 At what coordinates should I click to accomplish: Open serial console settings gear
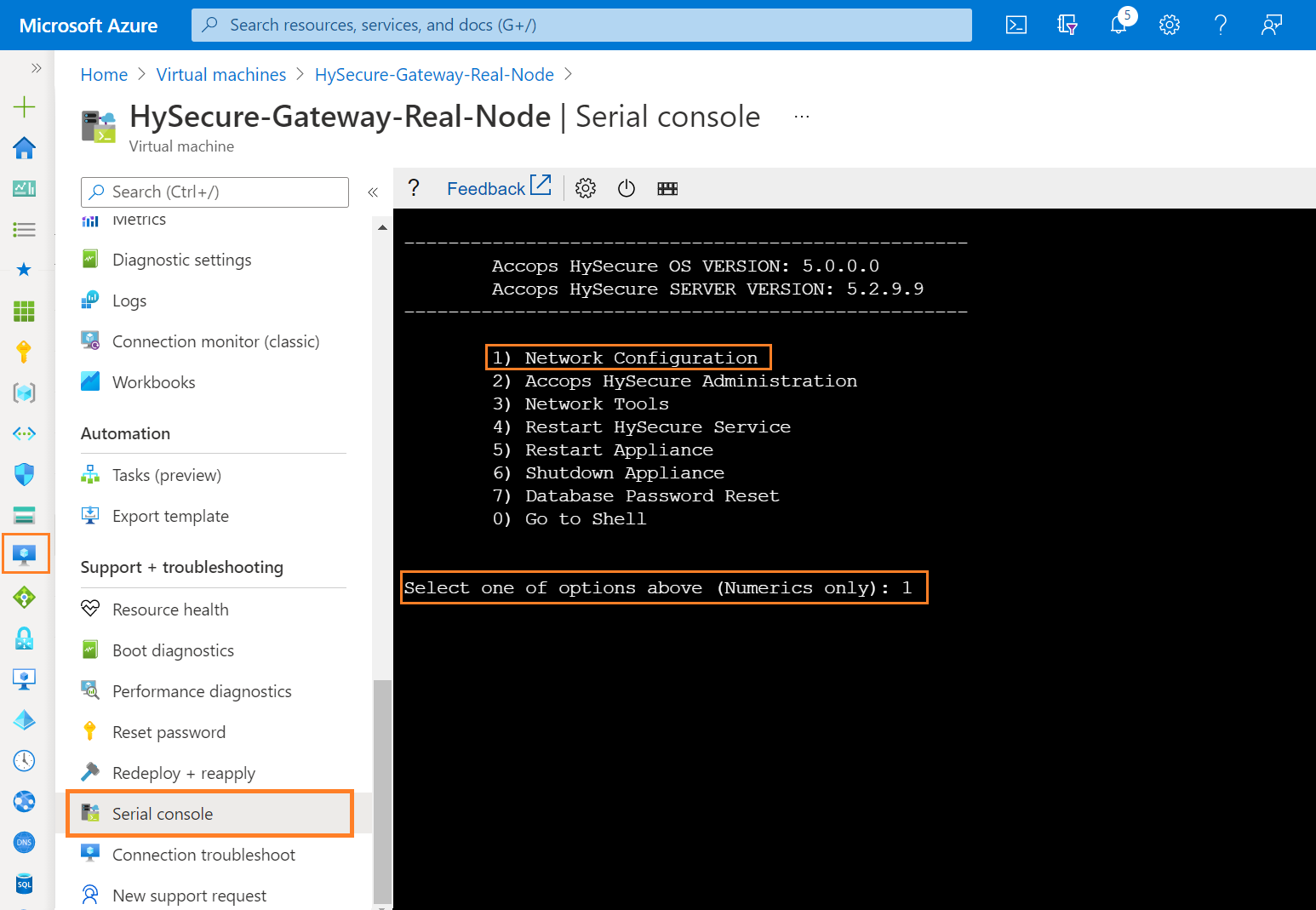point(586,188)
